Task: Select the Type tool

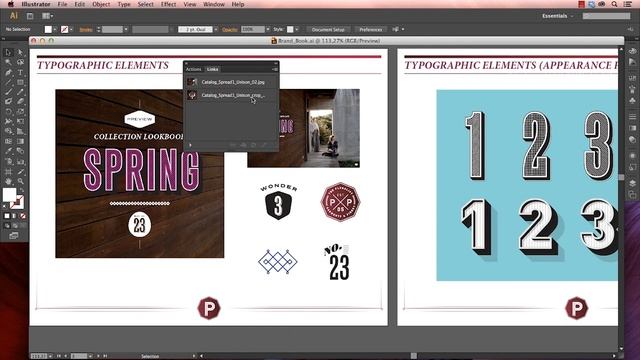Action: click(x=20, y=72)
